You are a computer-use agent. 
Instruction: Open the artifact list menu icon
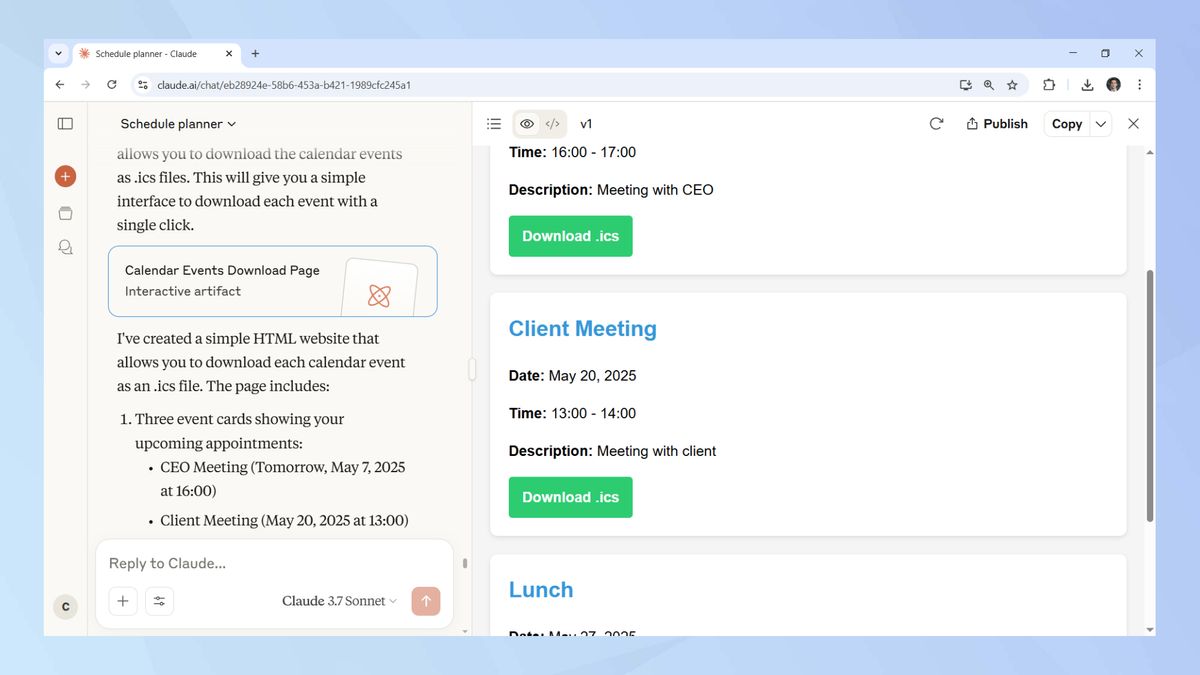click(x=493, y=124)
